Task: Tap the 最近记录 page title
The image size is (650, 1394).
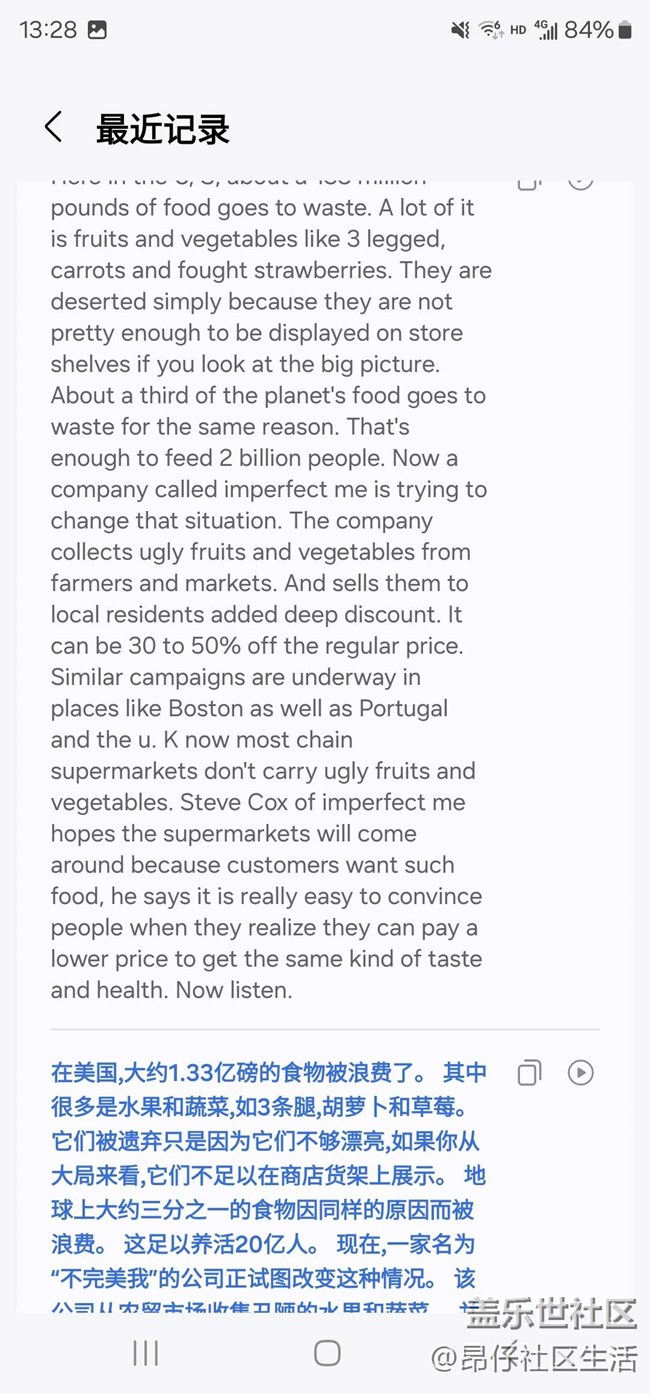Action: click(163, 129)
